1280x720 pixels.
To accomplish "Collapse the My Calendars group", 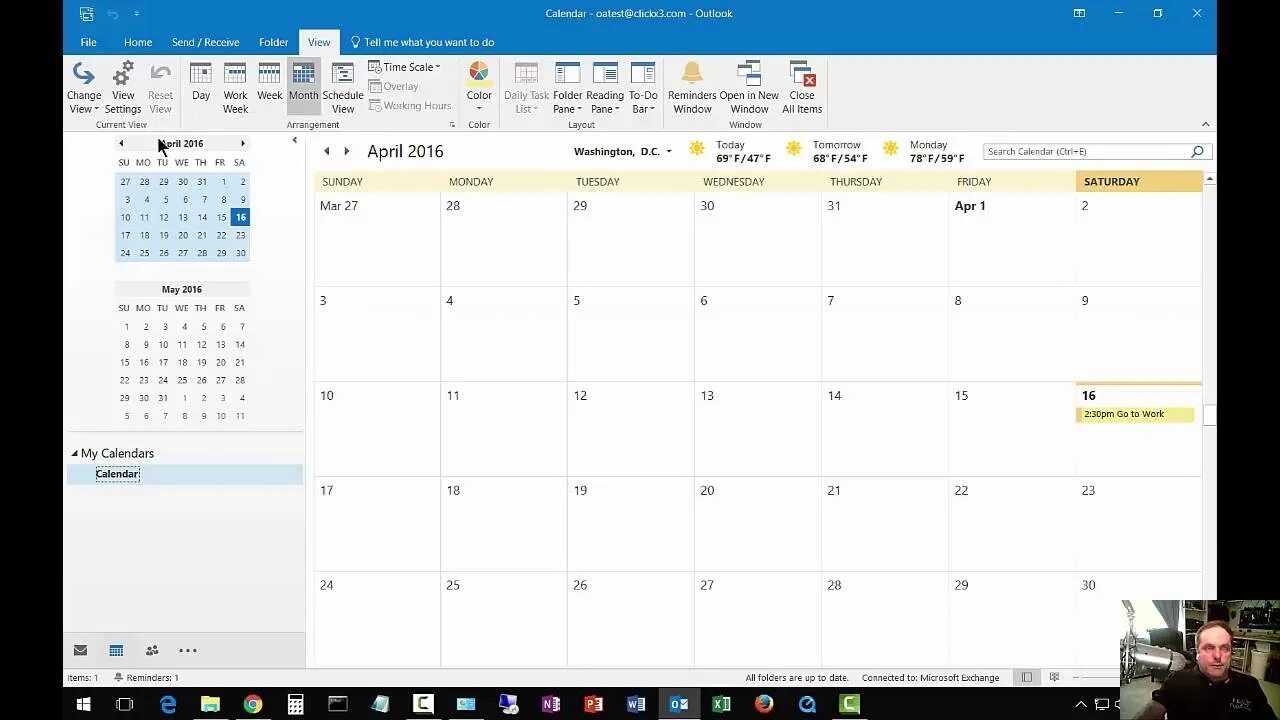I will tap(74, 453).
